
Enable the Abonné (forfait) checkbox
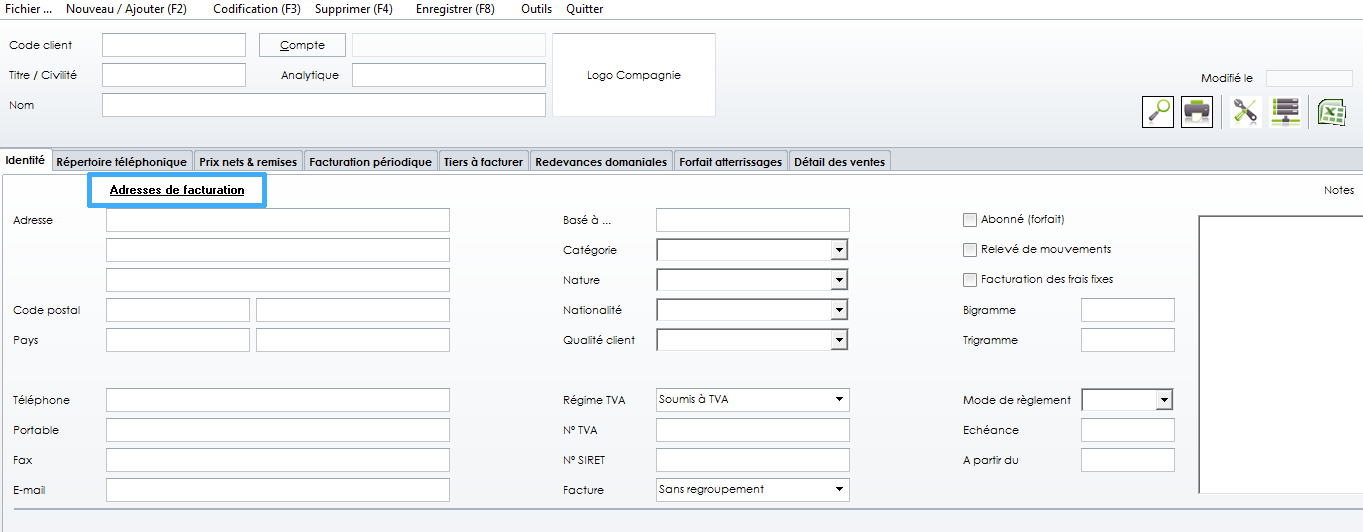click(969, 220)
